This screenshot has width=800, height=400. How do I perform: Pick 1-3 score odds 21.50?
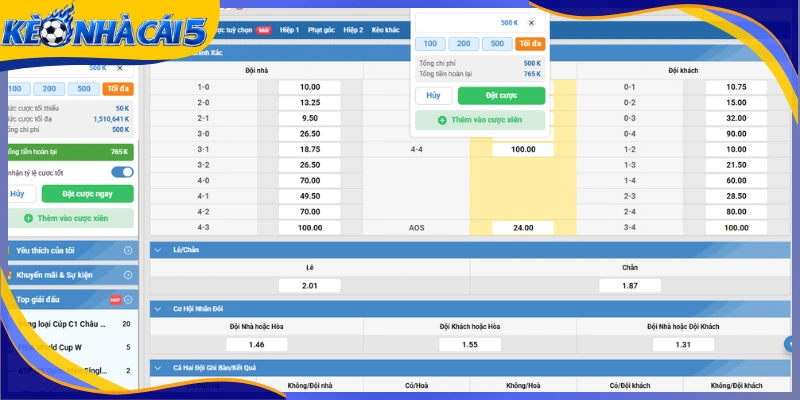[x=736, y=165]
